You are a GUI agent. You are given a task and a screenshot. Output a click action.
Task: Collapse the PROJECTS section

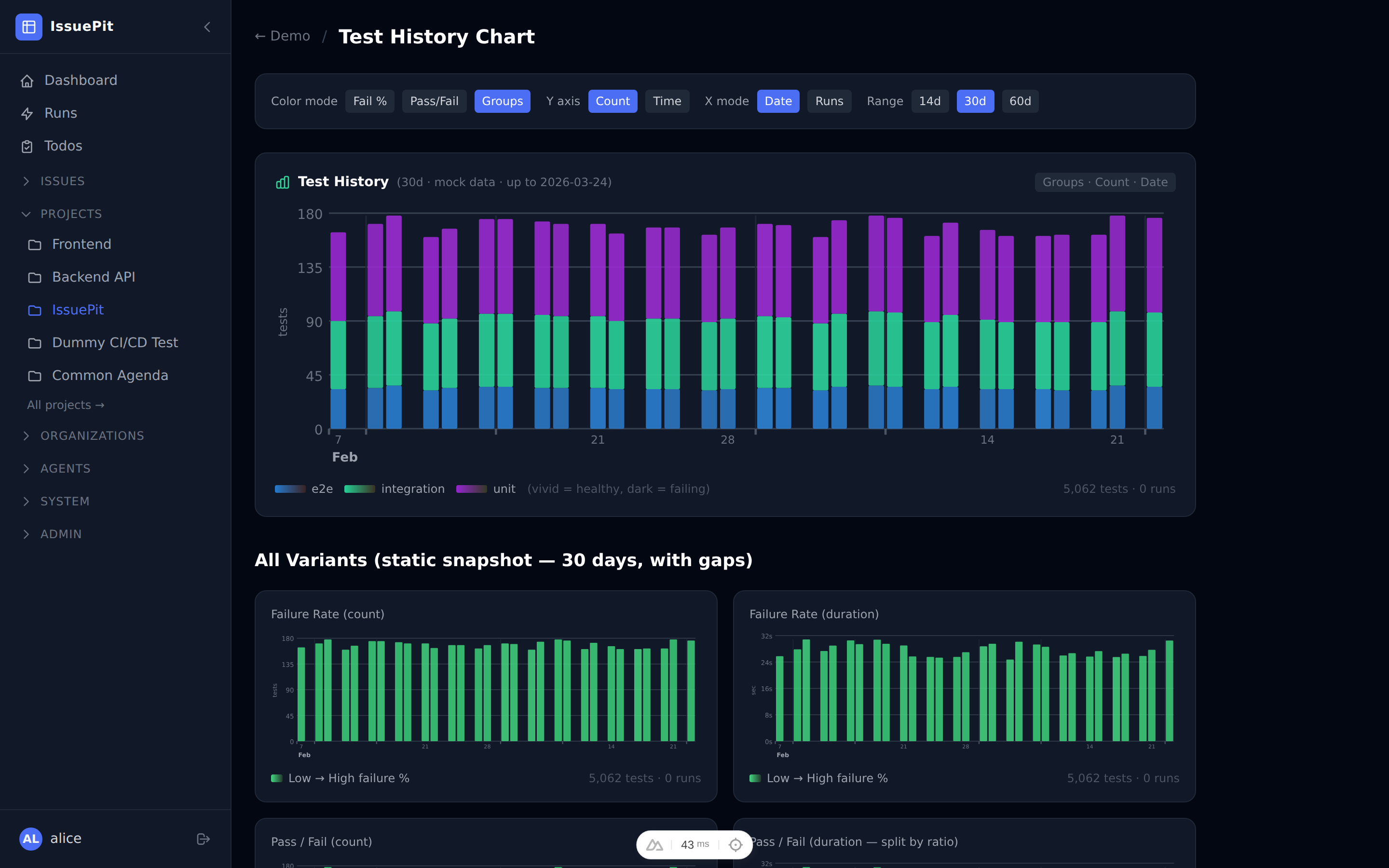[x=27, y=214]
